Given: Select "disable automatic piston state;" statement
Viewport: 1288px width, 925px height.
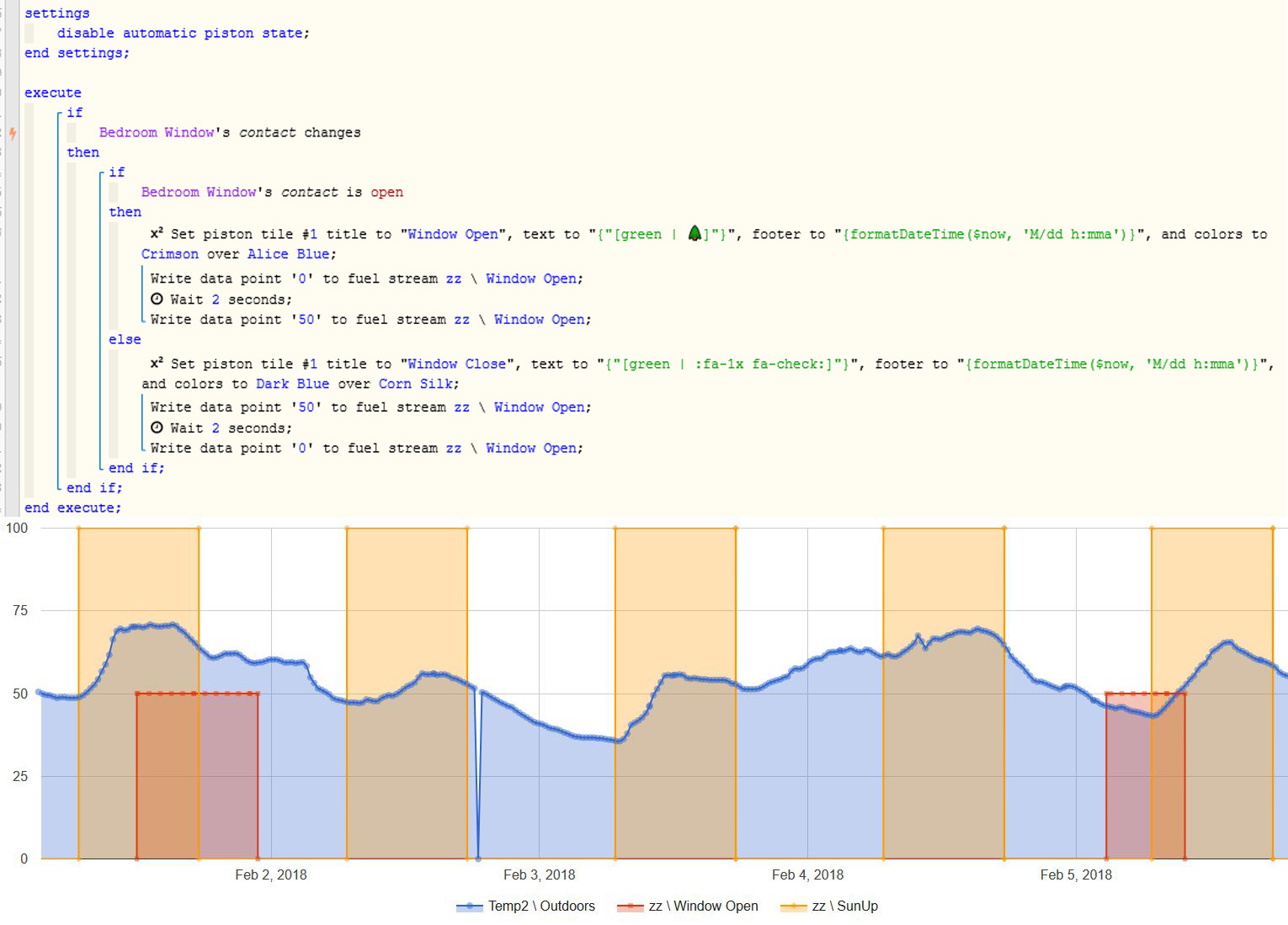Looking at the screenshot, I should [x=184, y=34].
